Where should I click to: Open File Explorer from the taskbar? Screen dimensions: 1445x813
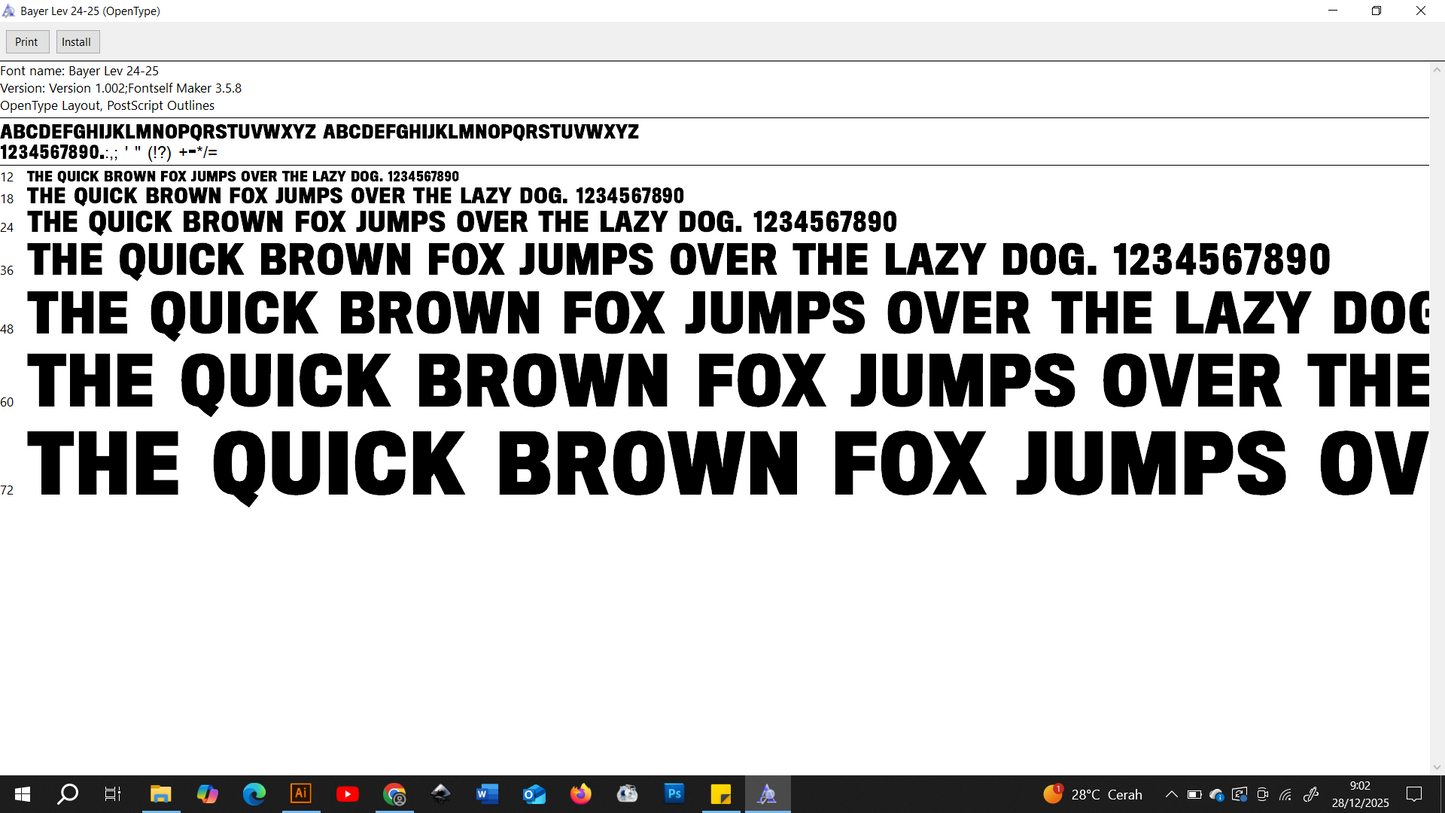[161, 793]
